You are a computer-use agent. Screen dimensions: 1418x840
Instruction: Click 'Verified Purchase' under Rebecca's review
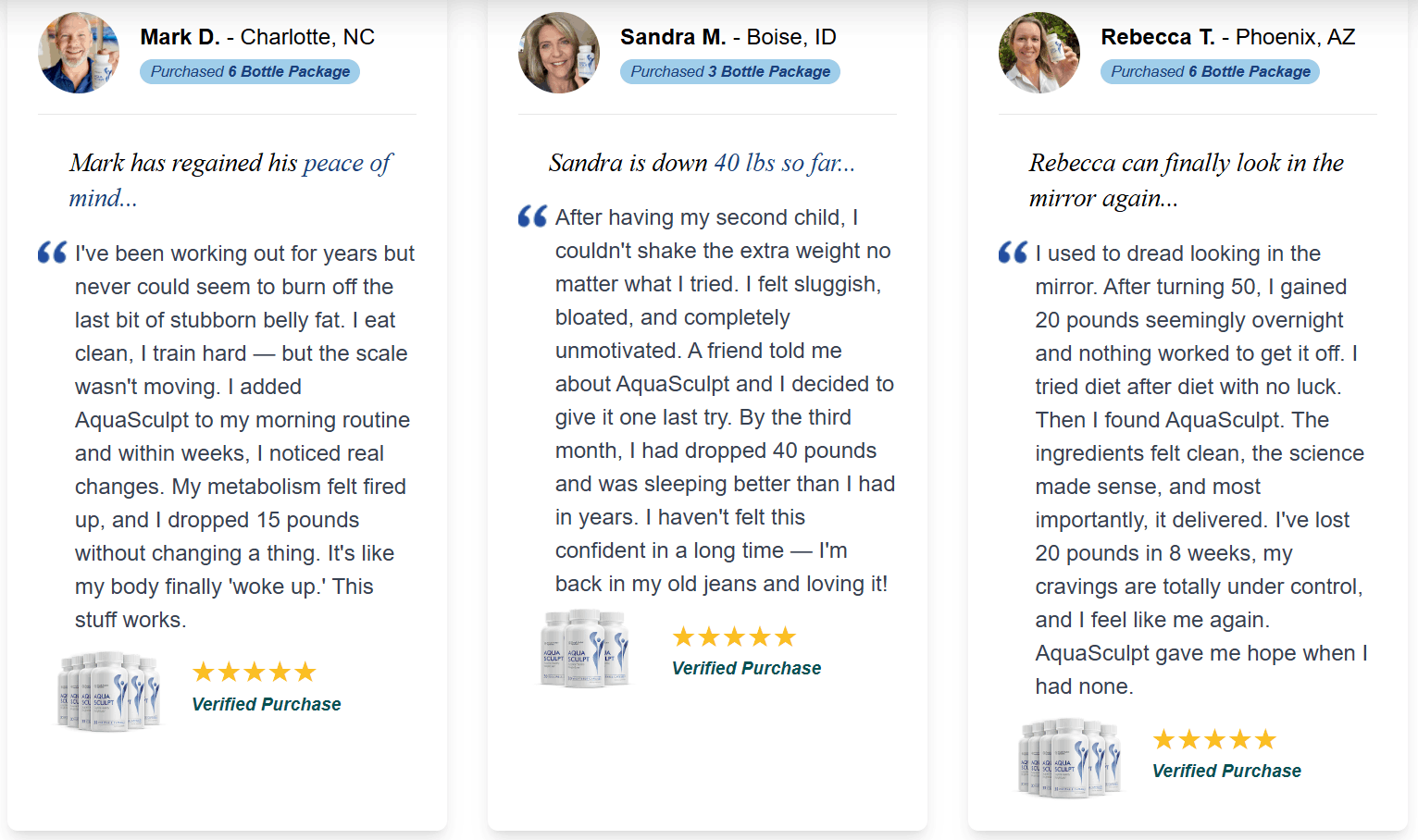pyautogui.click(x=1226, y=771)
